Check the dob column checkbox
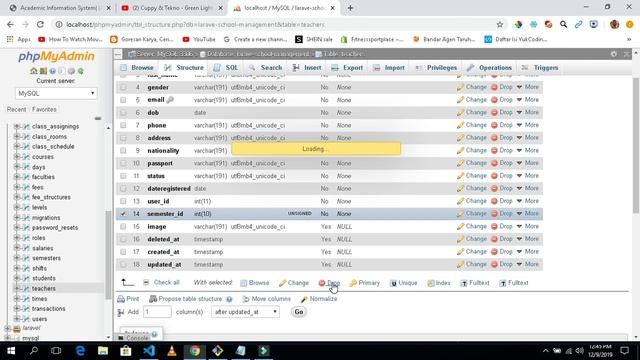 click(123, 113)
